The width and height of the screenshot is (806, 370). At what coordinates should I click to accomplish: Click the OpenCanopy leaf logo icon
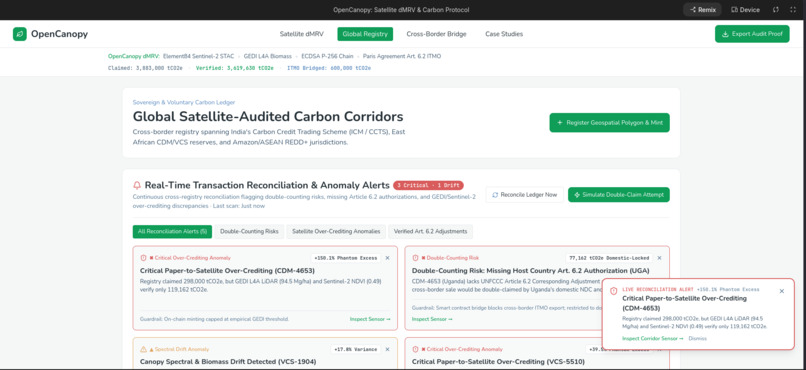(x=20, y=34)
